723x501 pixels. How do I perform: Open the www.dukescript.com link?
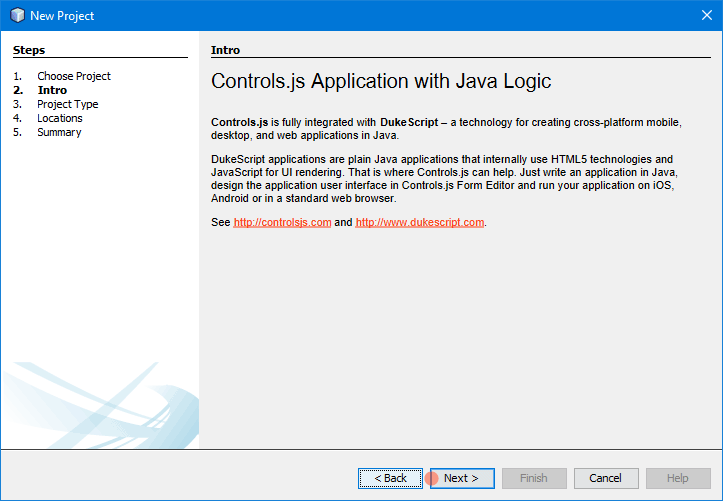coord(420,222)
